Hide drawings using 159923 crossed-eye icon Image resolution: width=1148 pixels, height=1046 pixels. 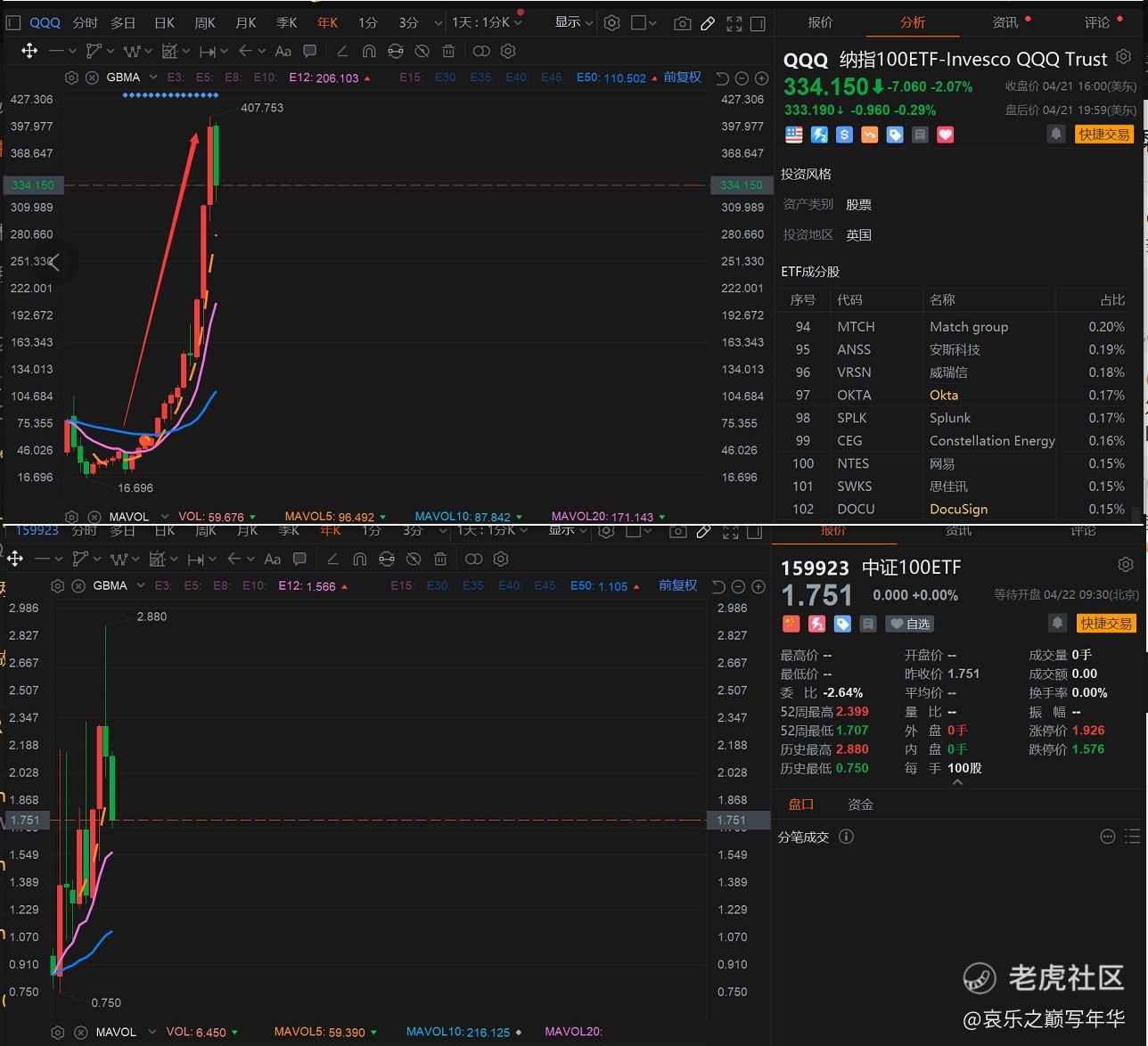414,559
